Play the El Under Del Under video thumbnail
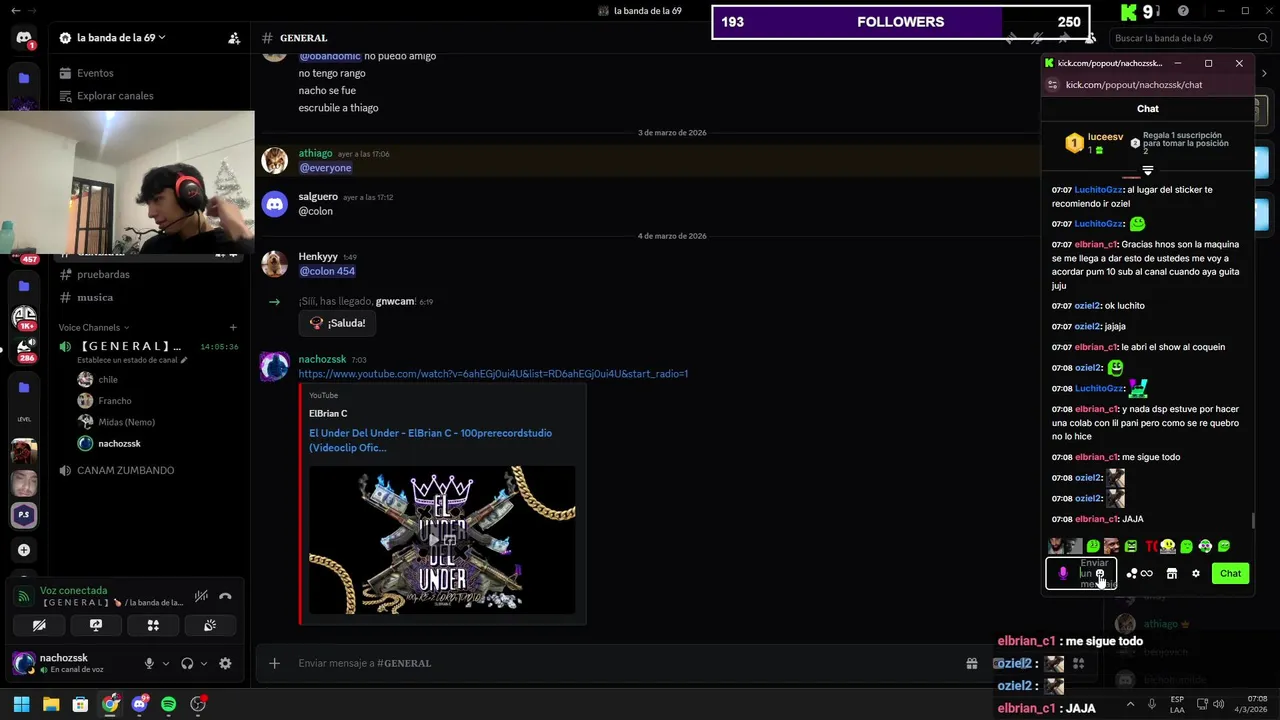 coord(442,540)
